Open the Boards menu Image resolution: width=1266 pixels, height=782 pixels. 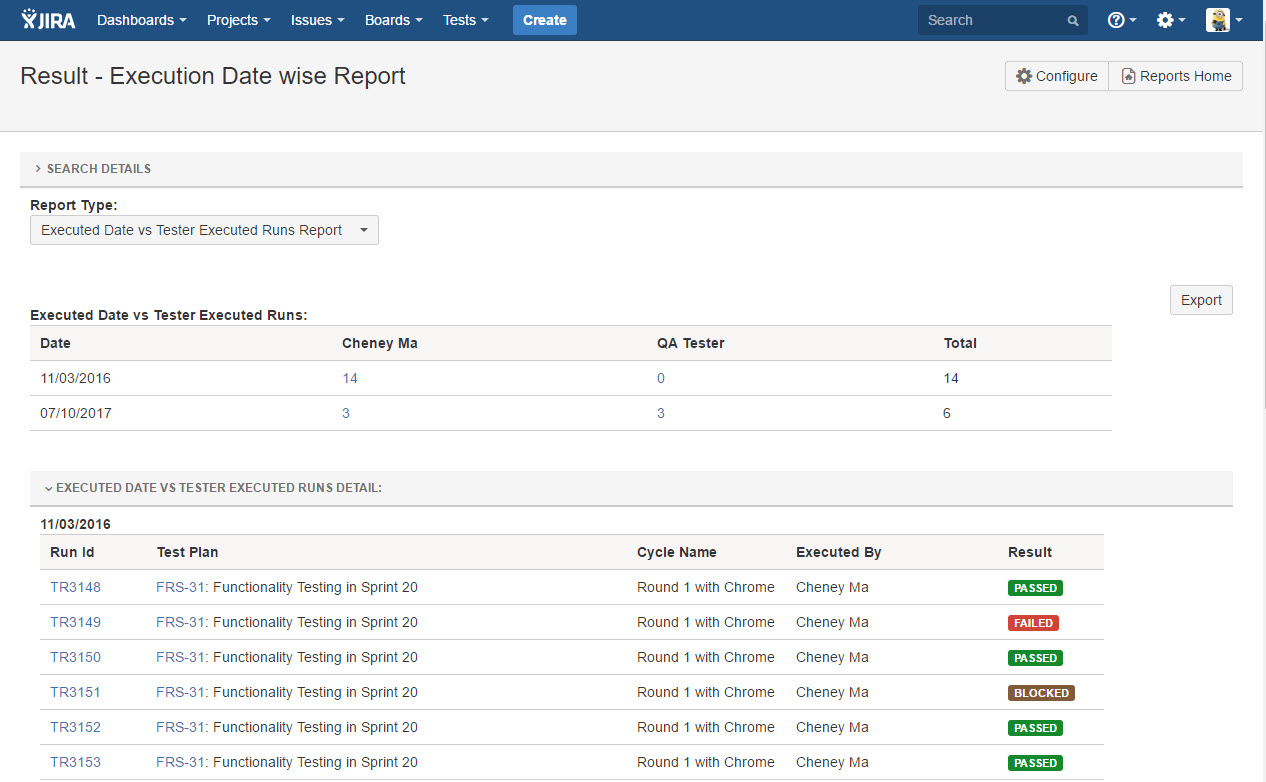pos(393,20)
